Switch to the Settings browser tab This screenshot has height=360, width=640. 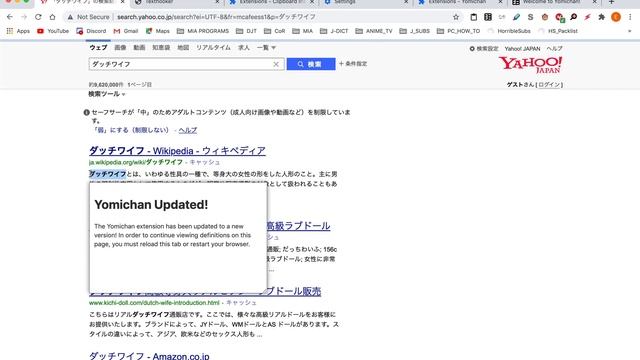point(365,2)
